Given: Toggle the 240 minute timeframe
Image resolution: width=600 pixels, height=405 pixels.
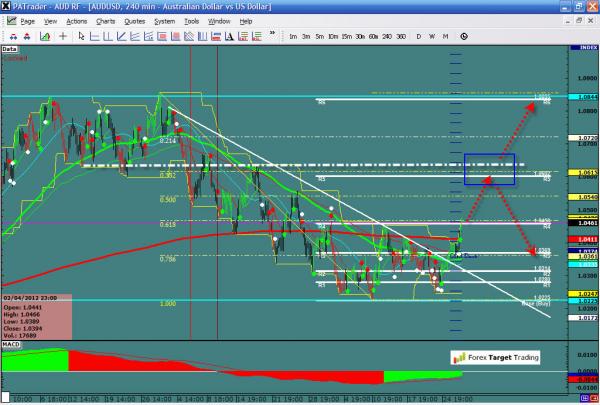Looking at the screenshot, I should click(387, 36).
